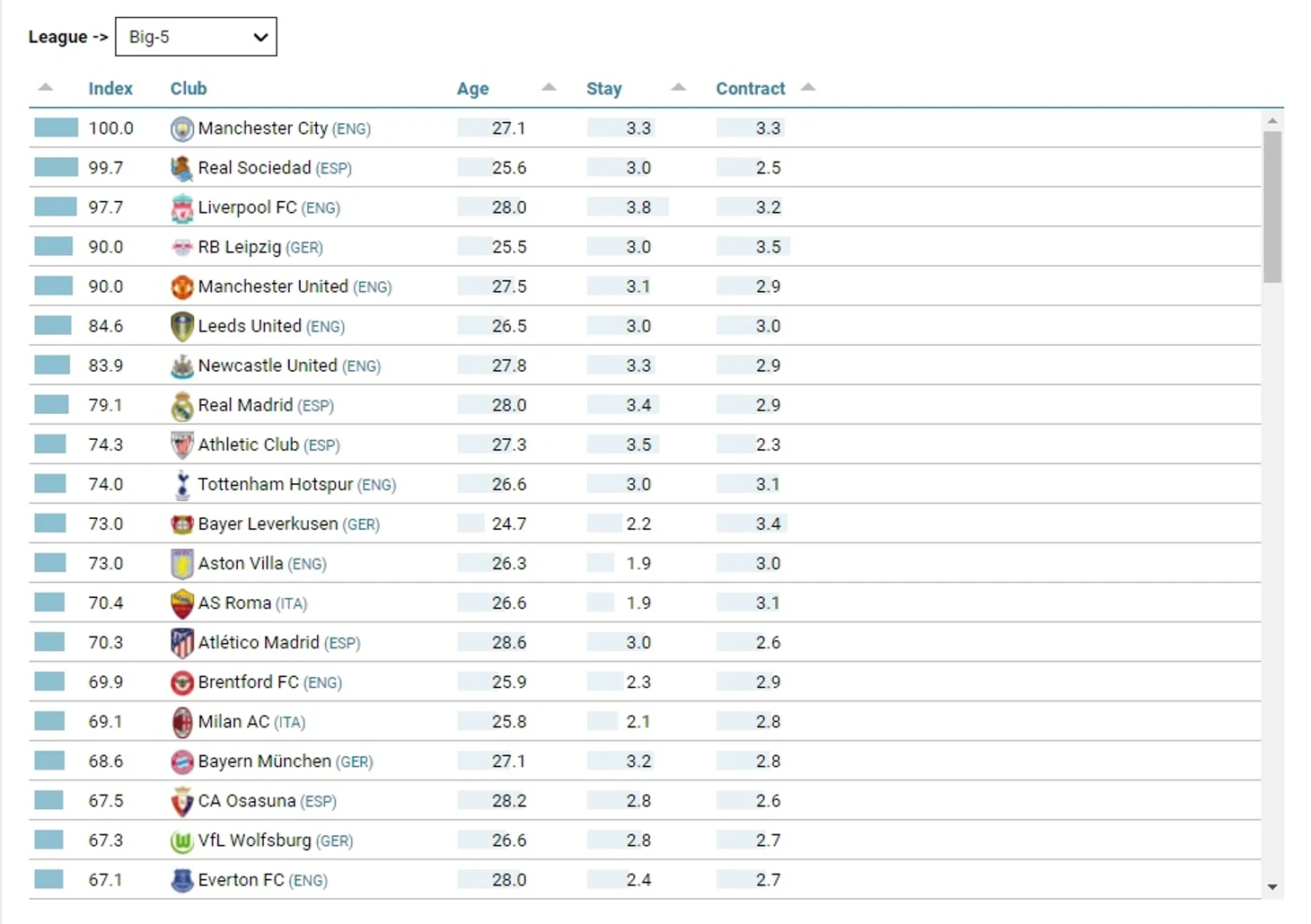
Task: Click the Manchester City club crest
Action: 182,129
